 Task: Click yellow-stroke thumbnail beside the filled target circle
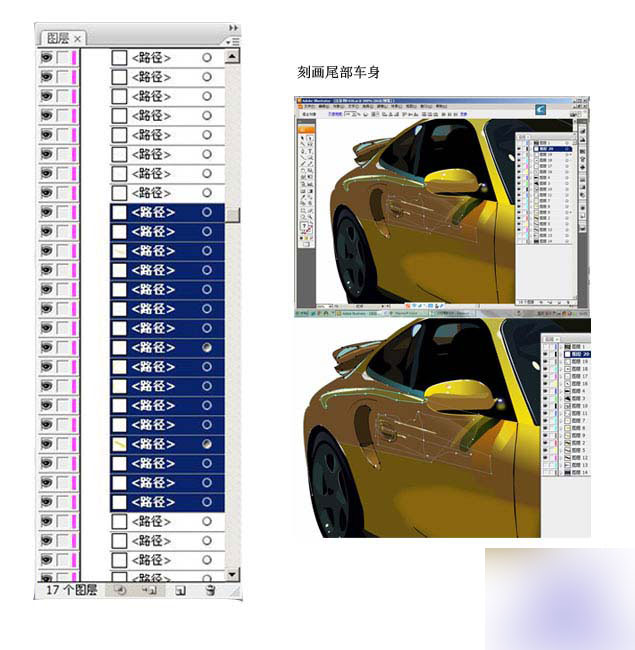point(119,444)
